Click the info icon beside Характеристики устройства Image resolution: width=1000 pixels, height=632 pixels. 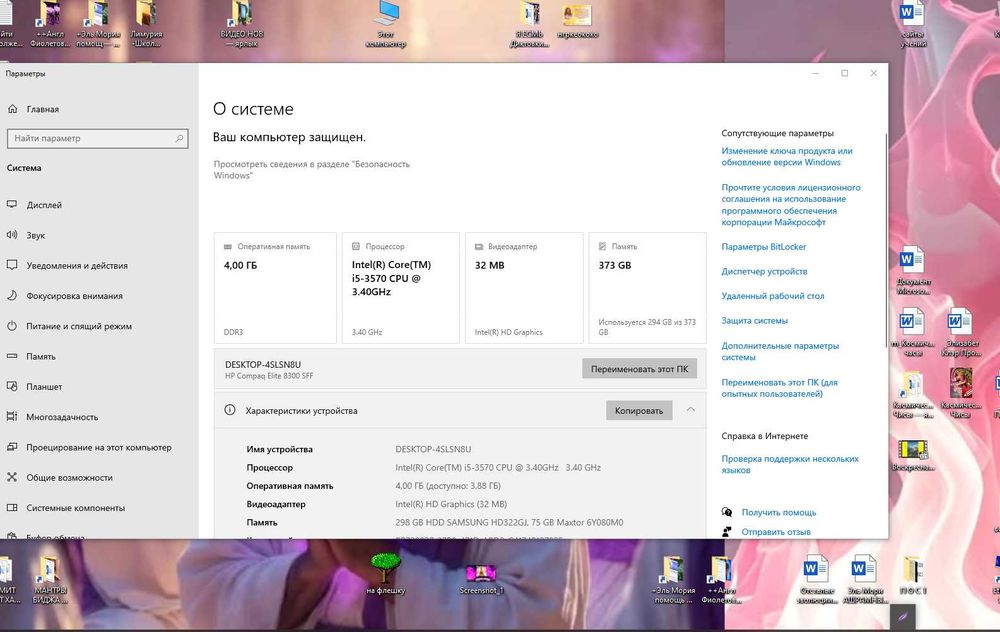click(x=230, y=410)
